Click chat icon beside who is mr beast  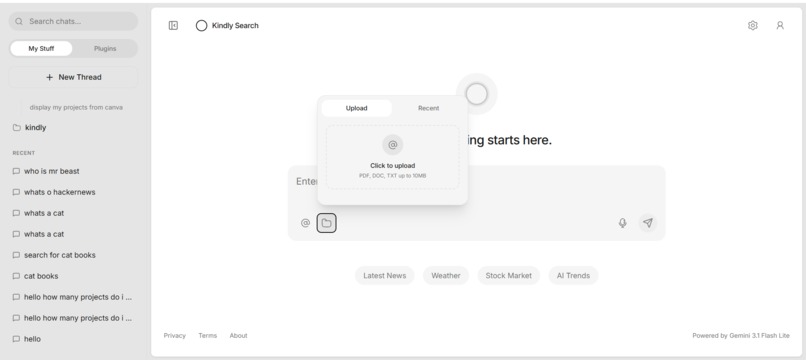pyautogui.click(x=16, y=171)
